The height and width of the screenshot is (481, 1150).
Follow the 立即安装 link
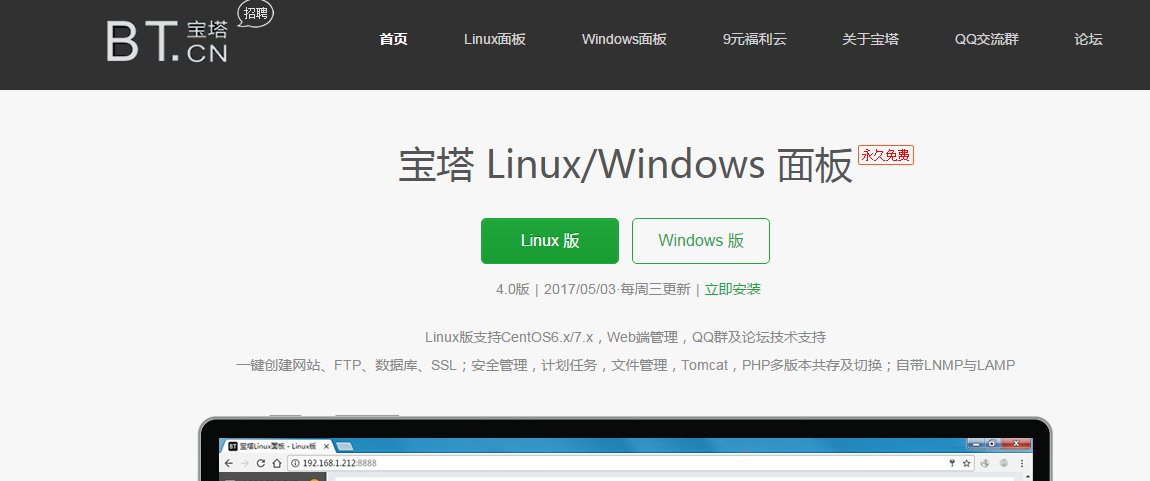[x=733, y=289]
